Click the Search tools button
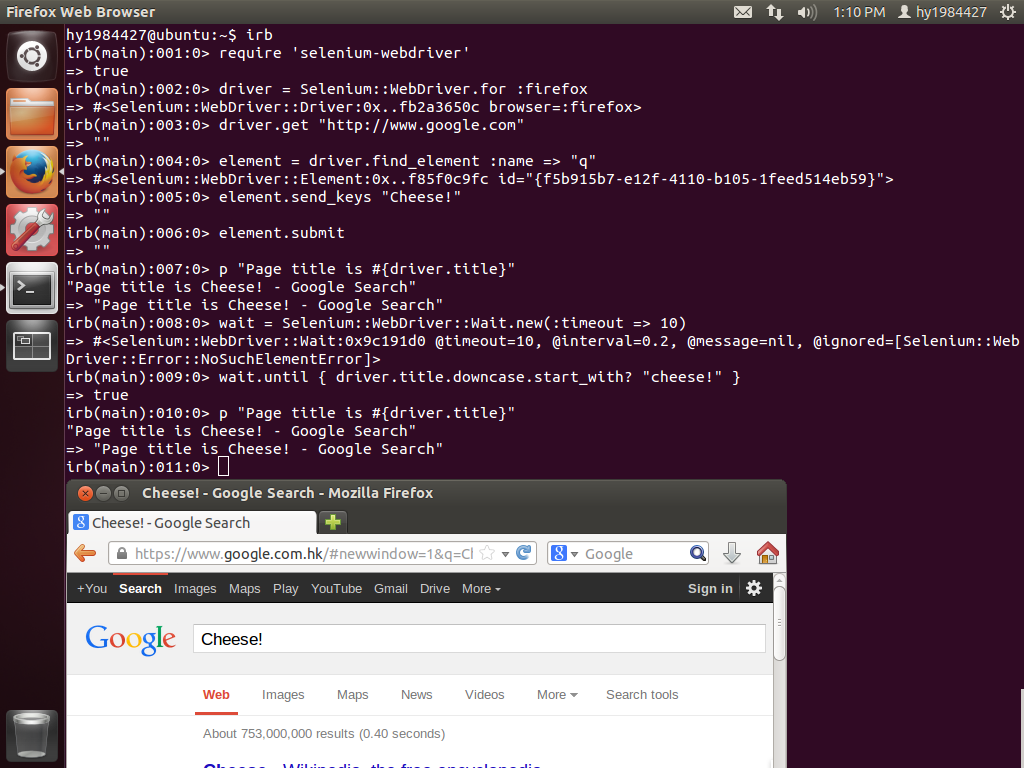Viewport: 1024px width, 768px height. tap(642, 695)
